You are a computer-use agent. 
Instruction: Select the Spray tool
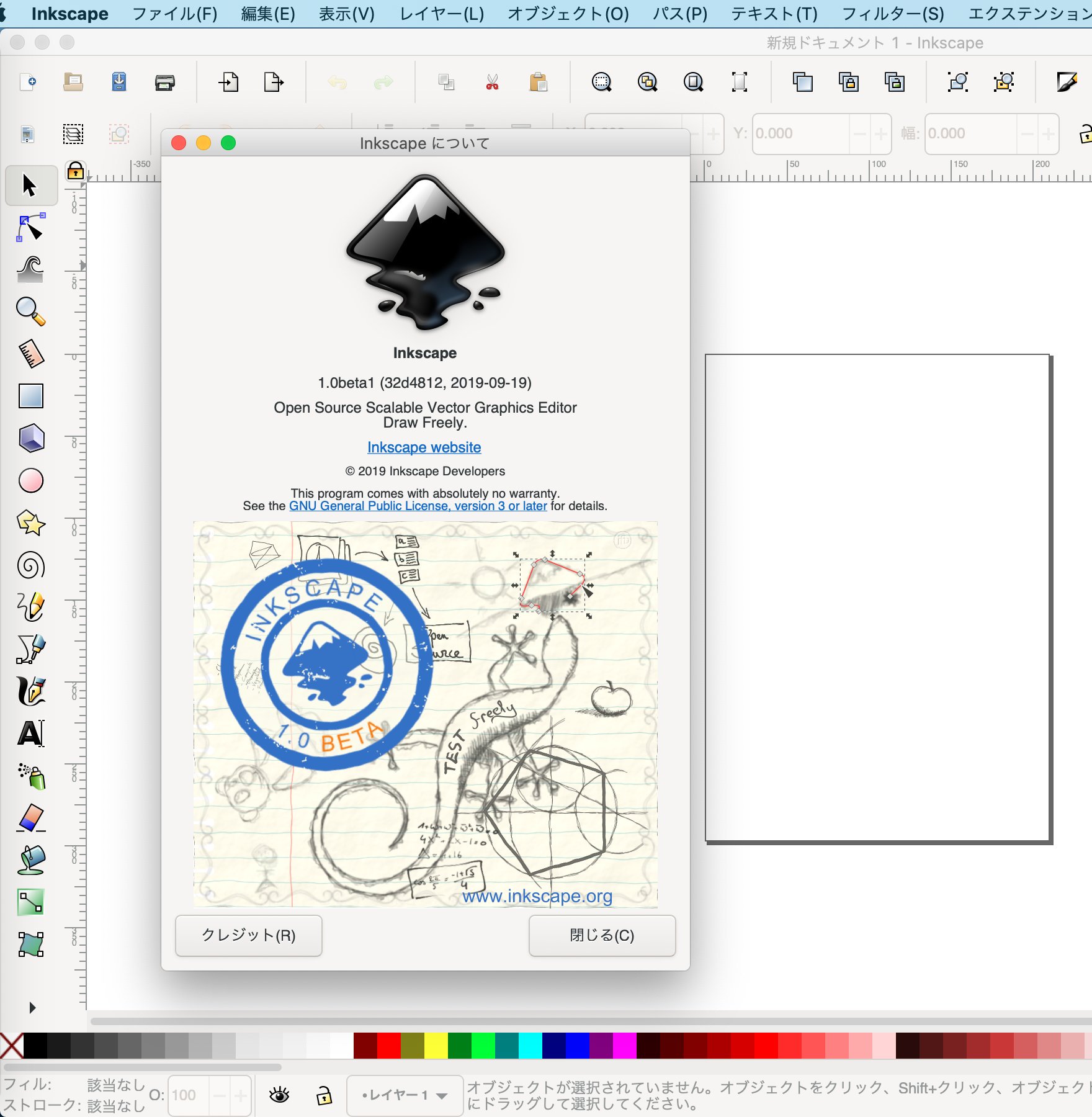(x=30, y=776)
